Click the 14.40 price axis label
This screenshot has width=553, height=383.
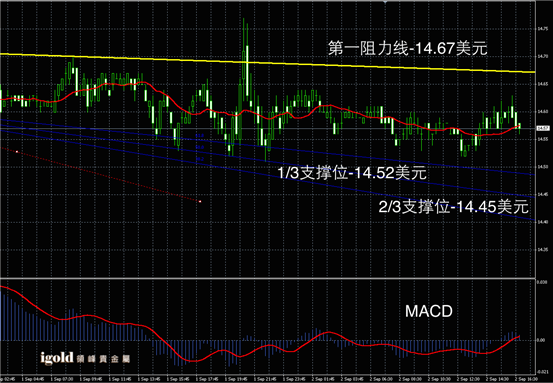coord(542,222)
